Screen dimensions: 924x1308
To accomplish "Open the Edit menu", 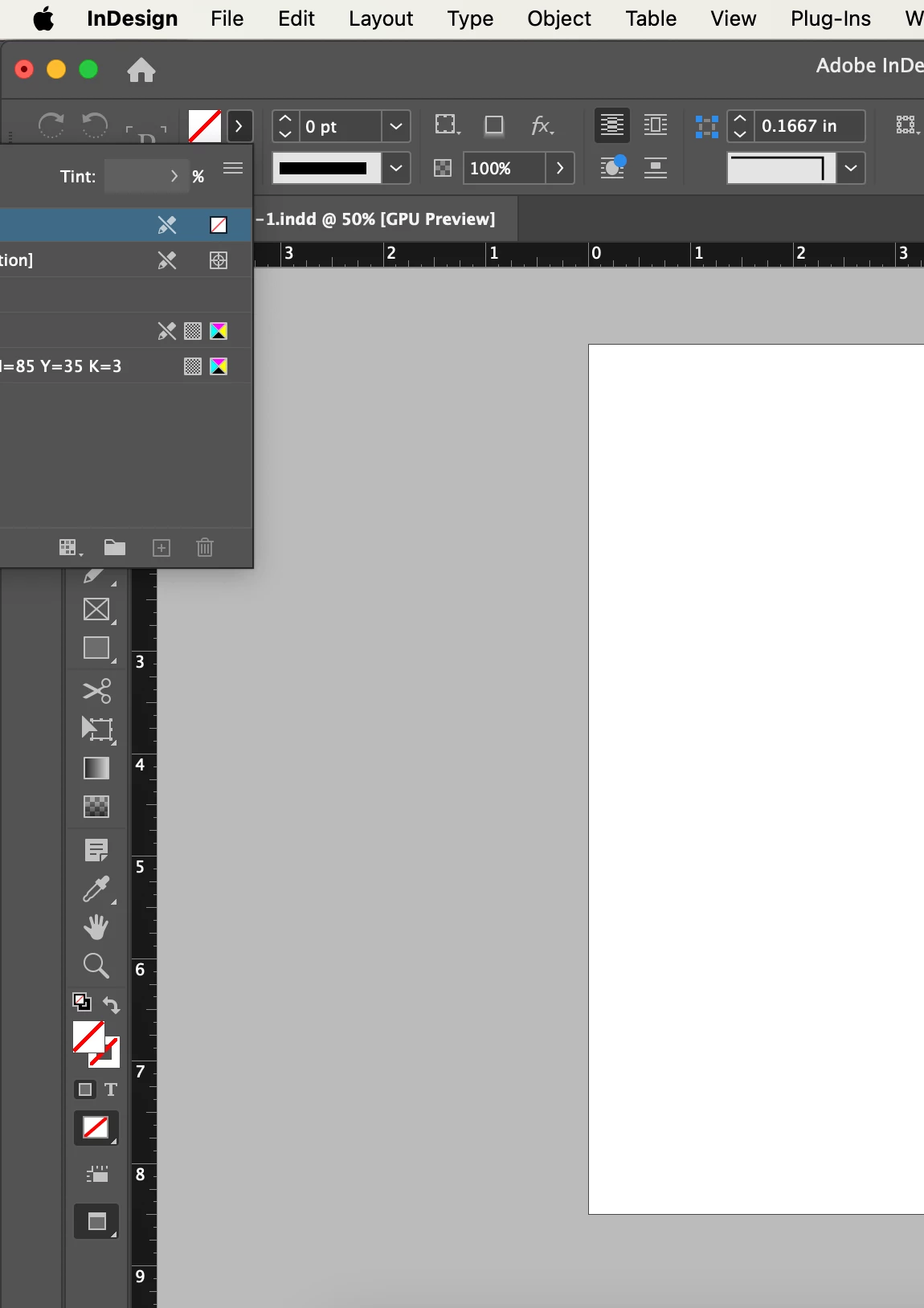I will tap(296, 18).
